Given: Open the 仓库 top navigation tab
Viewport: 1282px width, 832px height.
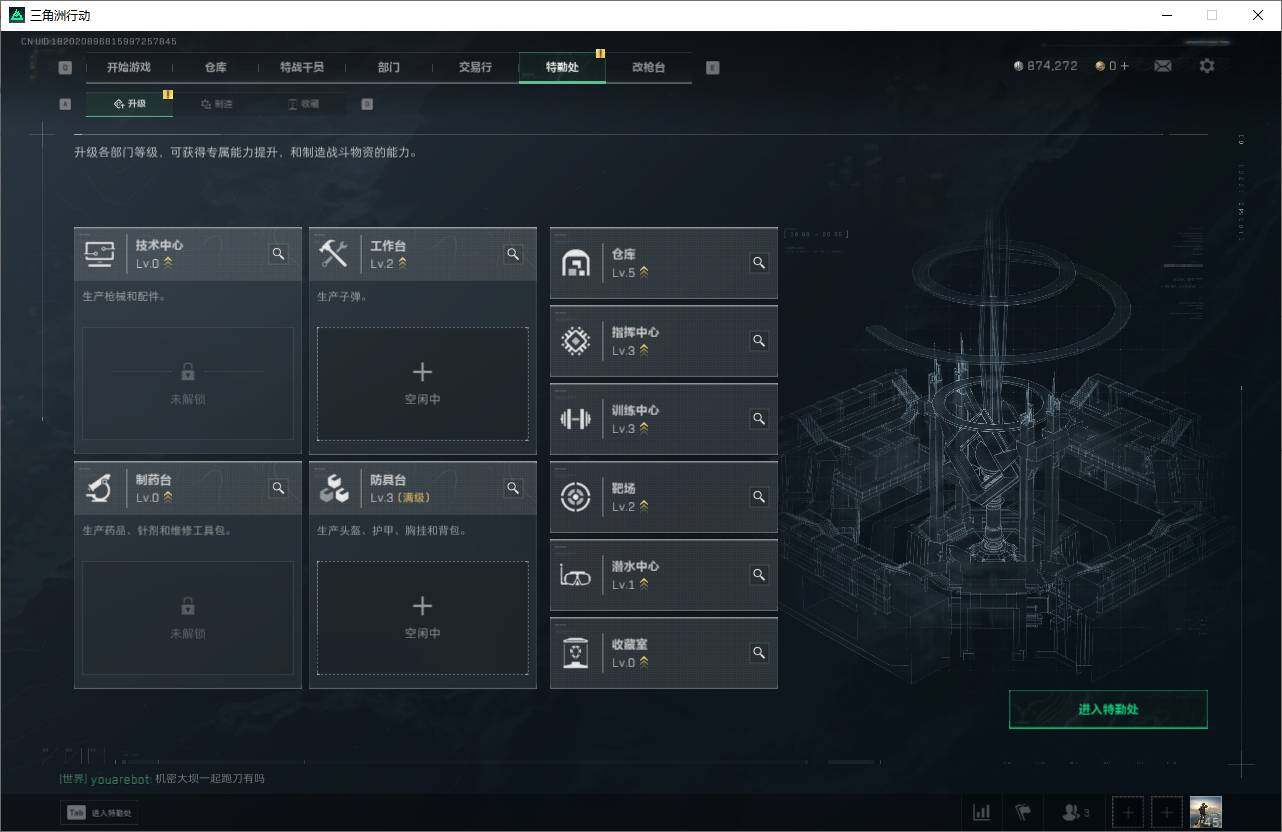Looking at the screenshot, I should point(215,67).
